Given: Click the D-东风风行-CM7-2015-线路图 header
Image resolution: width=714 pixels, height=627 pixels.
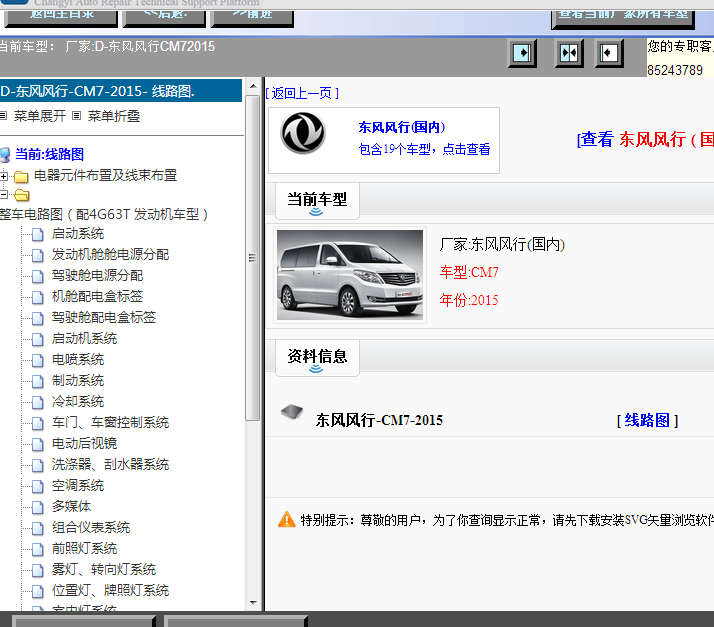Looking at the screenshot, I should (121, 91).
